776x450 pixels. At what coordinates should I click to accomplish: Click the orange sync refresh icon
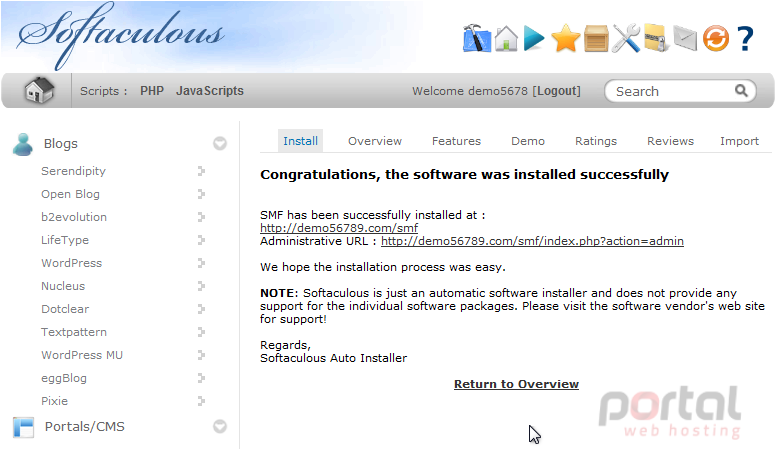coord(716,38)
